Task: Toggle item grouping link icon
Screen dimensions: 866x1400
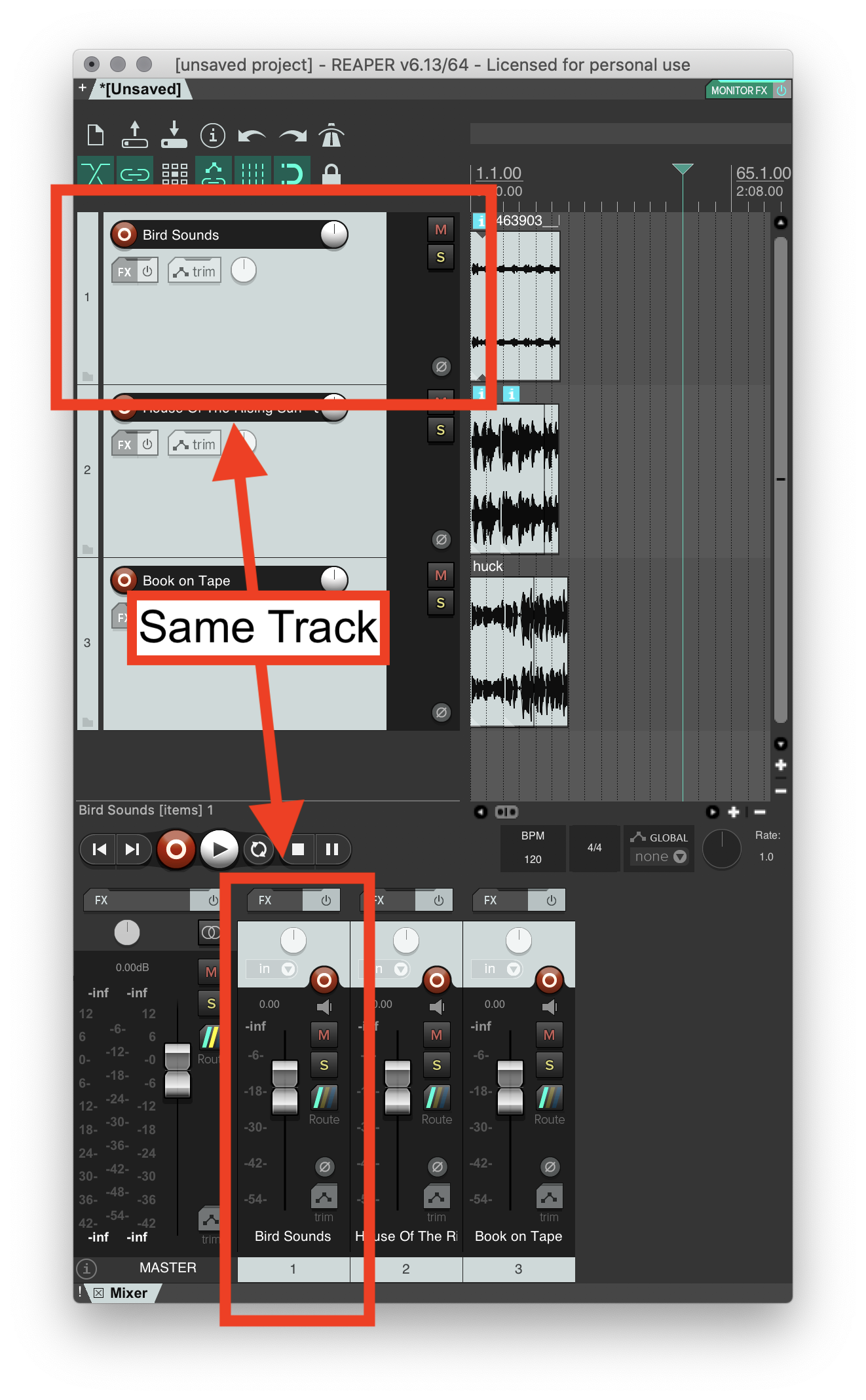Action: [x=135, y=172]
